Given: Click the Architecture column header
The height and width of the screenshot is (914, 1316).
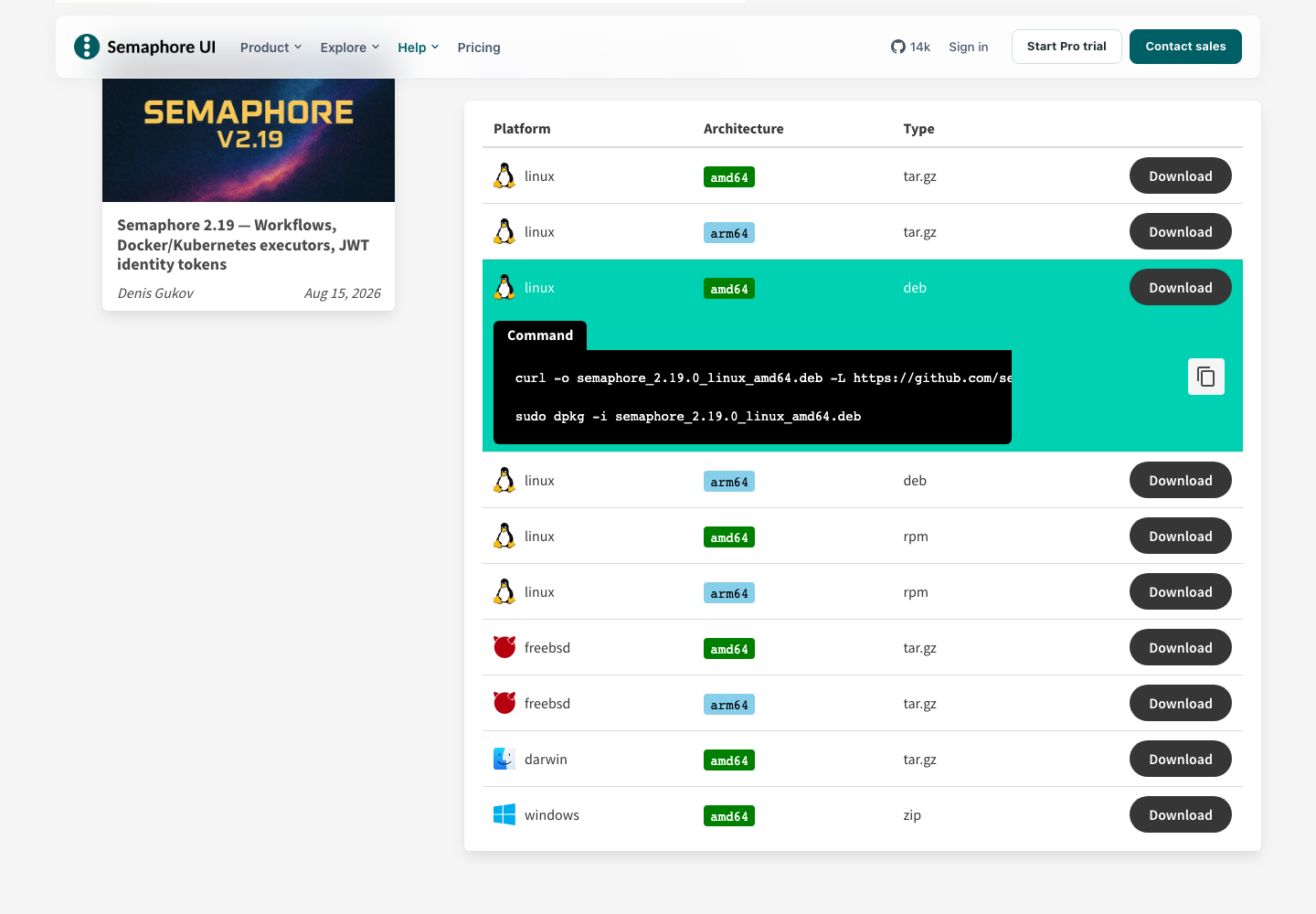Looking at the screenshot, I should click(x=744, y=129).
